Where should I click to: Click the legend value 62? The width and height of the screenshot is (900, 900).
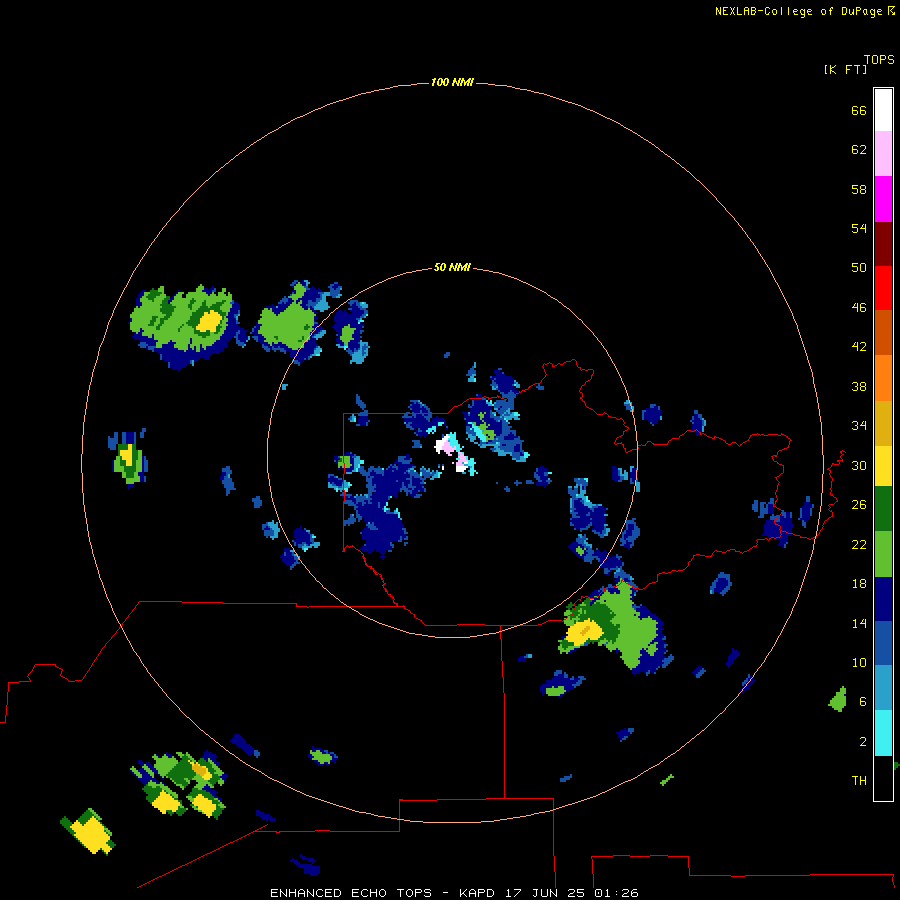(x=859, y=149)
